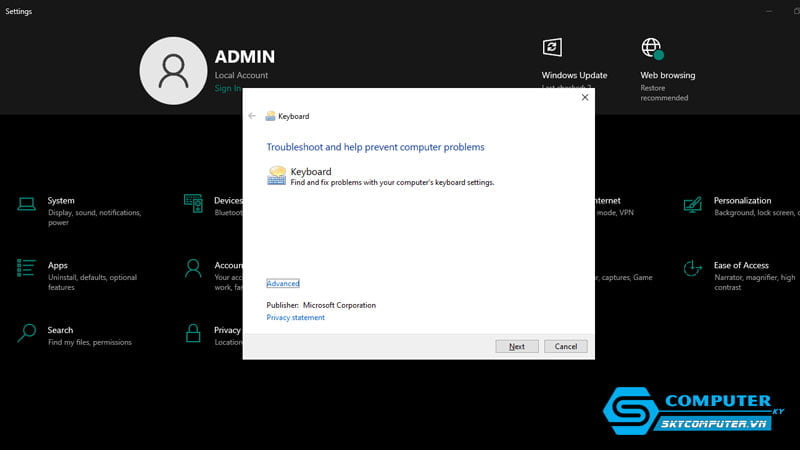Click the back arrow in troubleshooter

(x=252, y=116)
